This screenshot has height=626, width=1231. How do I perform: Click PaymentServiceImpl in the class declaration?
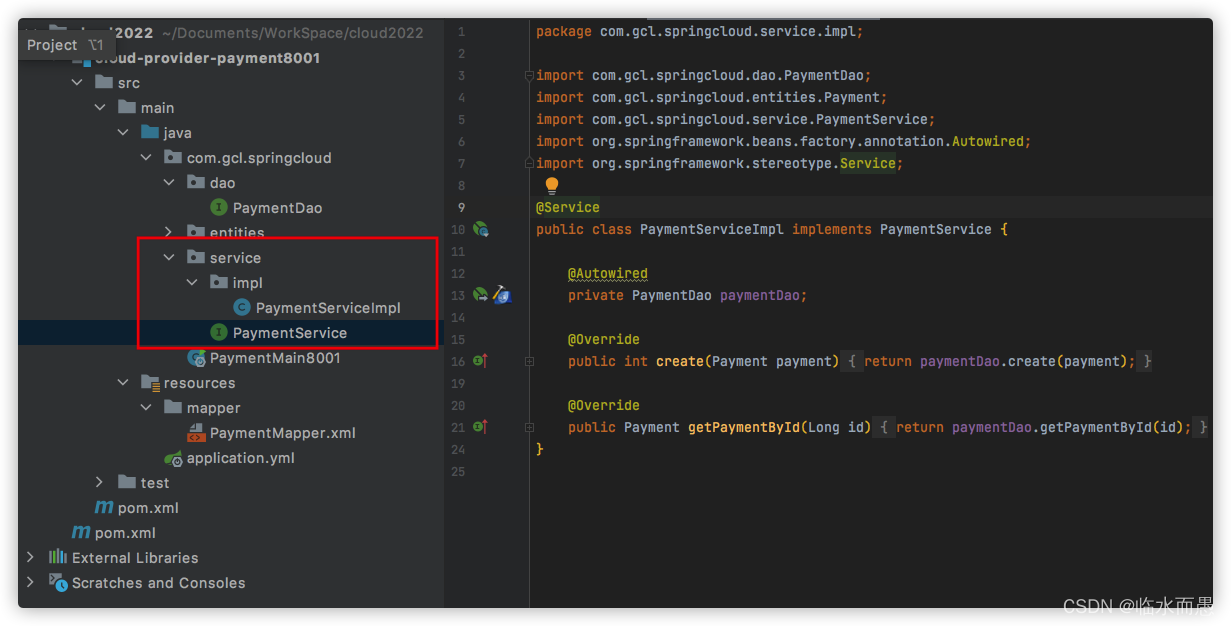(x=712, y=229)
